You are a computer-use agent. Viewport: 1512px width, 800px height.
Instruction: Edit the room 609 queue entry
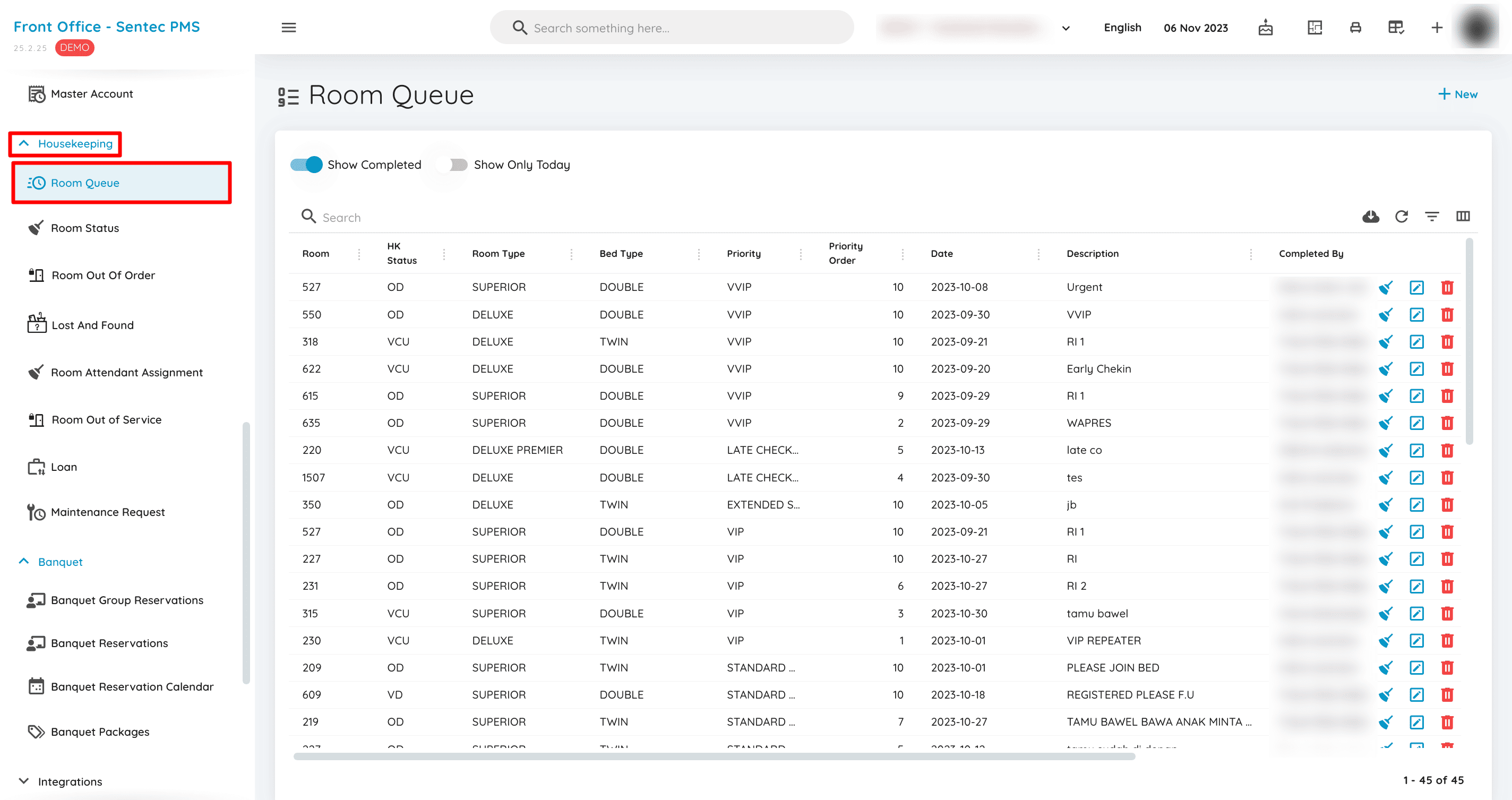tap(1416, 695)
